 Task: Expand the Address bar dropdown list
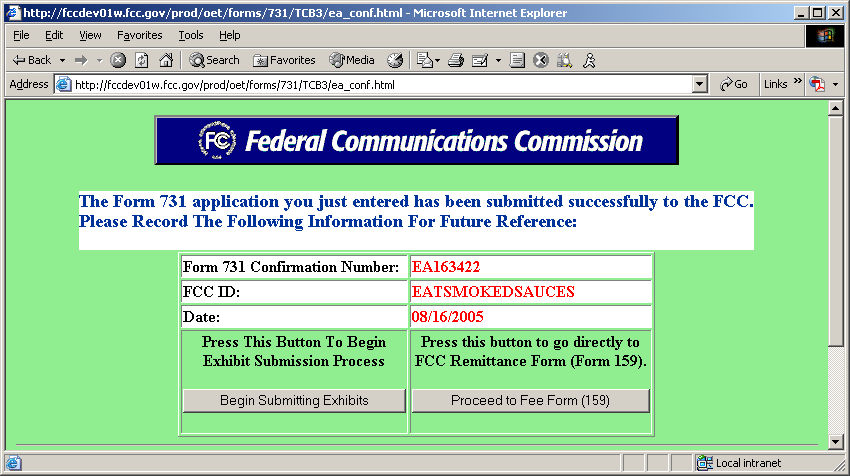click(x=700, y=85)
